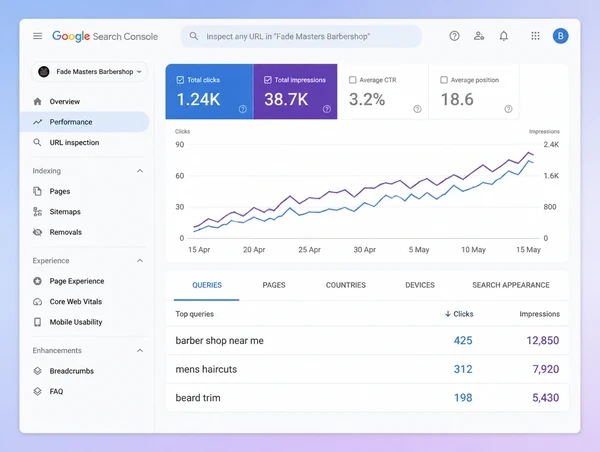Open help icon on Total clicks card
600x452 pixels.
[243, 109]
